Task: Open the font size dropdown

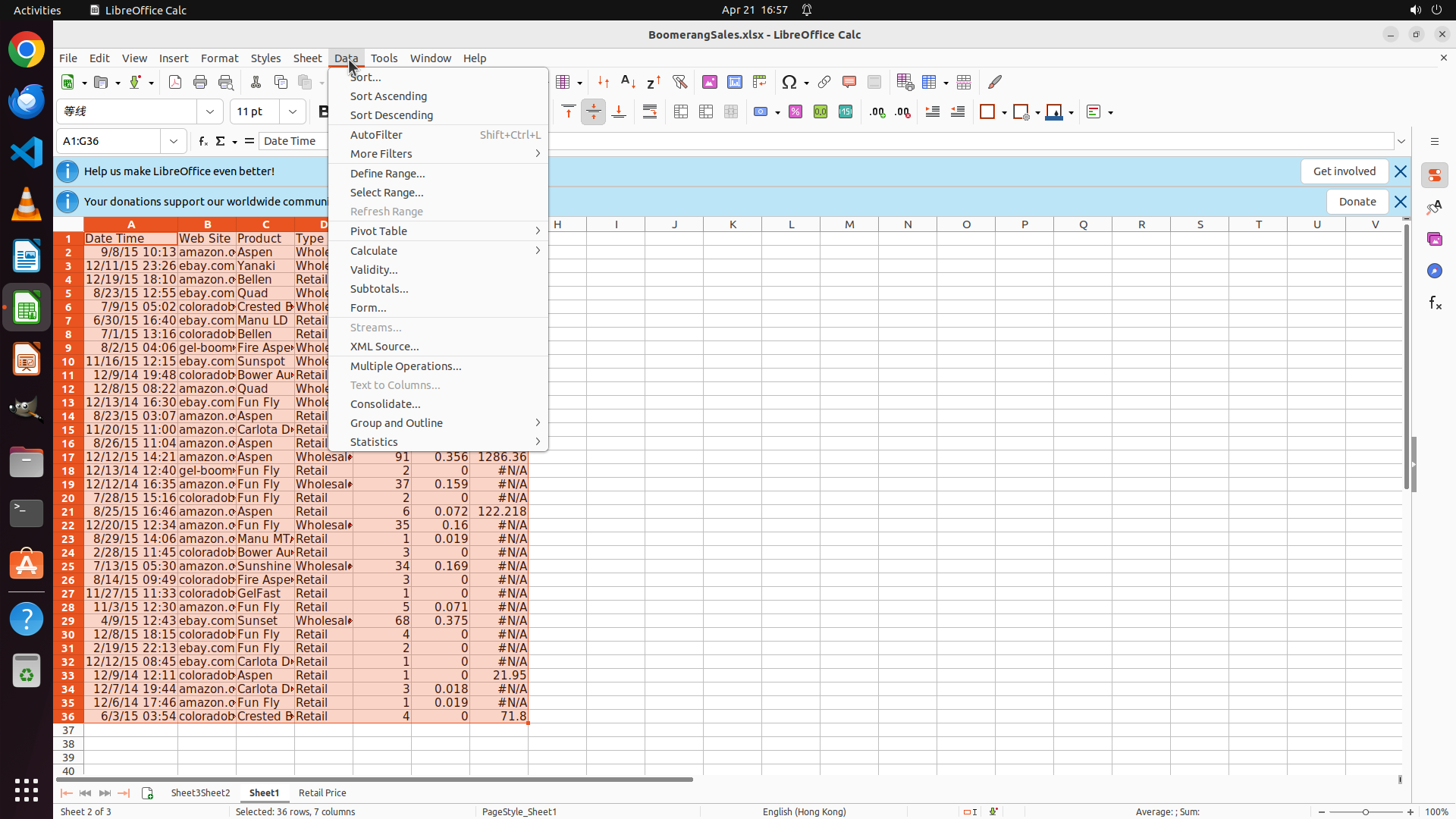Action: click(x=292, y=111)
